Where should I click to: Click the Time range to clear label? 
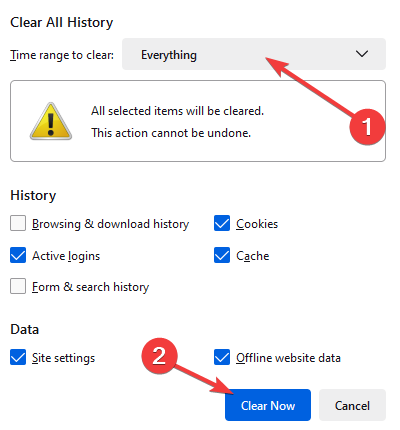pos(62,55)
